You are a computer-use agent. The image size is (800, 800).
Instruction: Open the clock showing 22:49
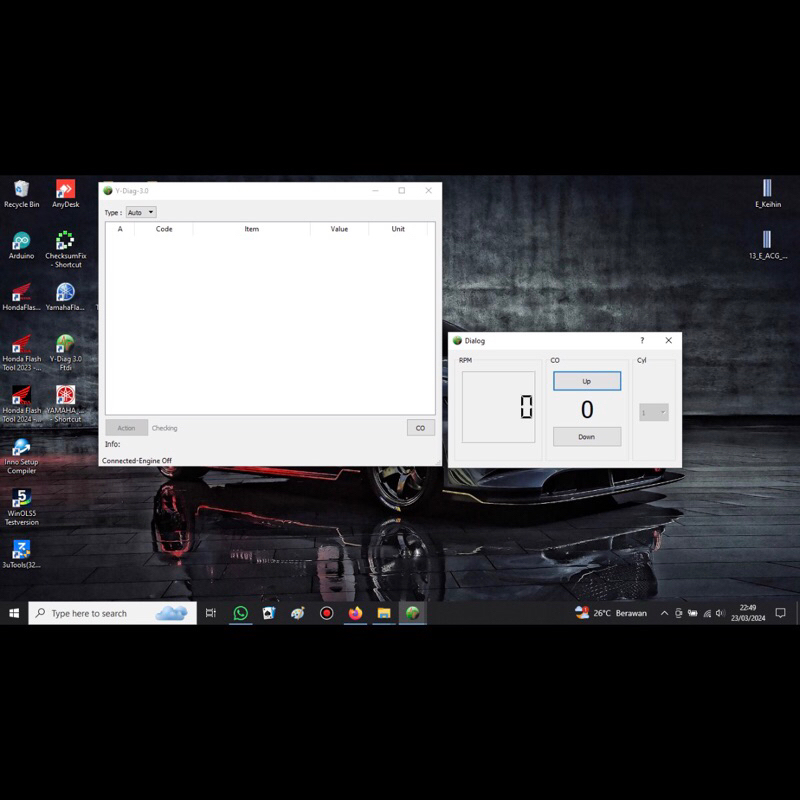click(x=748, y=613)
